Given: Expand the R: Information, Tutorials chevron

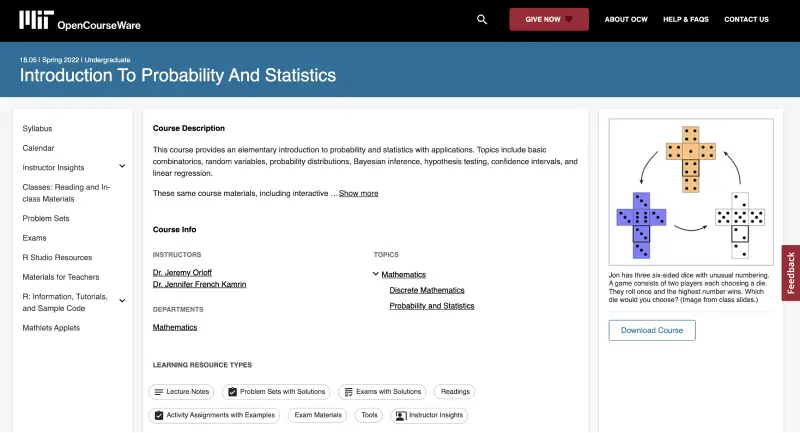Looking at the screenshot, I should pyautogui.click(x=122, y=301).
